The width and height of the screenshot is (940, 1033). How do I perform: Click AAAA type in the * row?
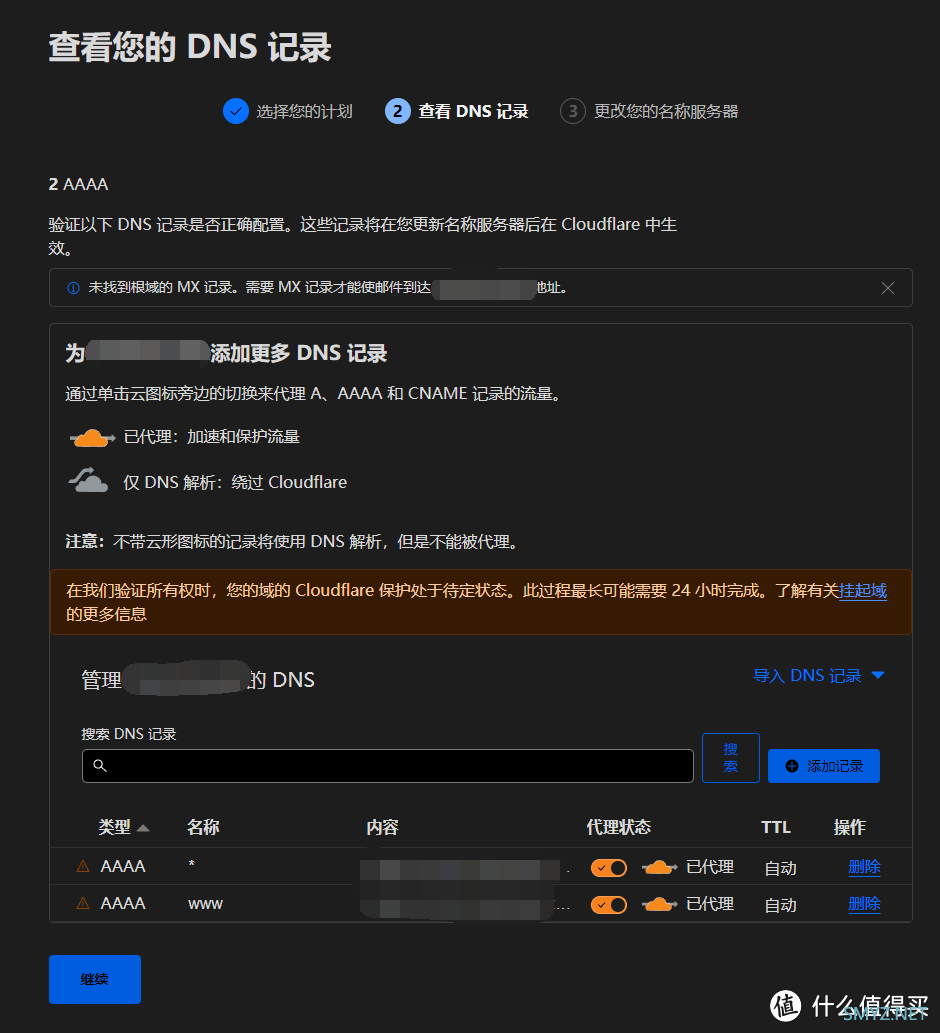pyautogui.click(x=123, y=866)
